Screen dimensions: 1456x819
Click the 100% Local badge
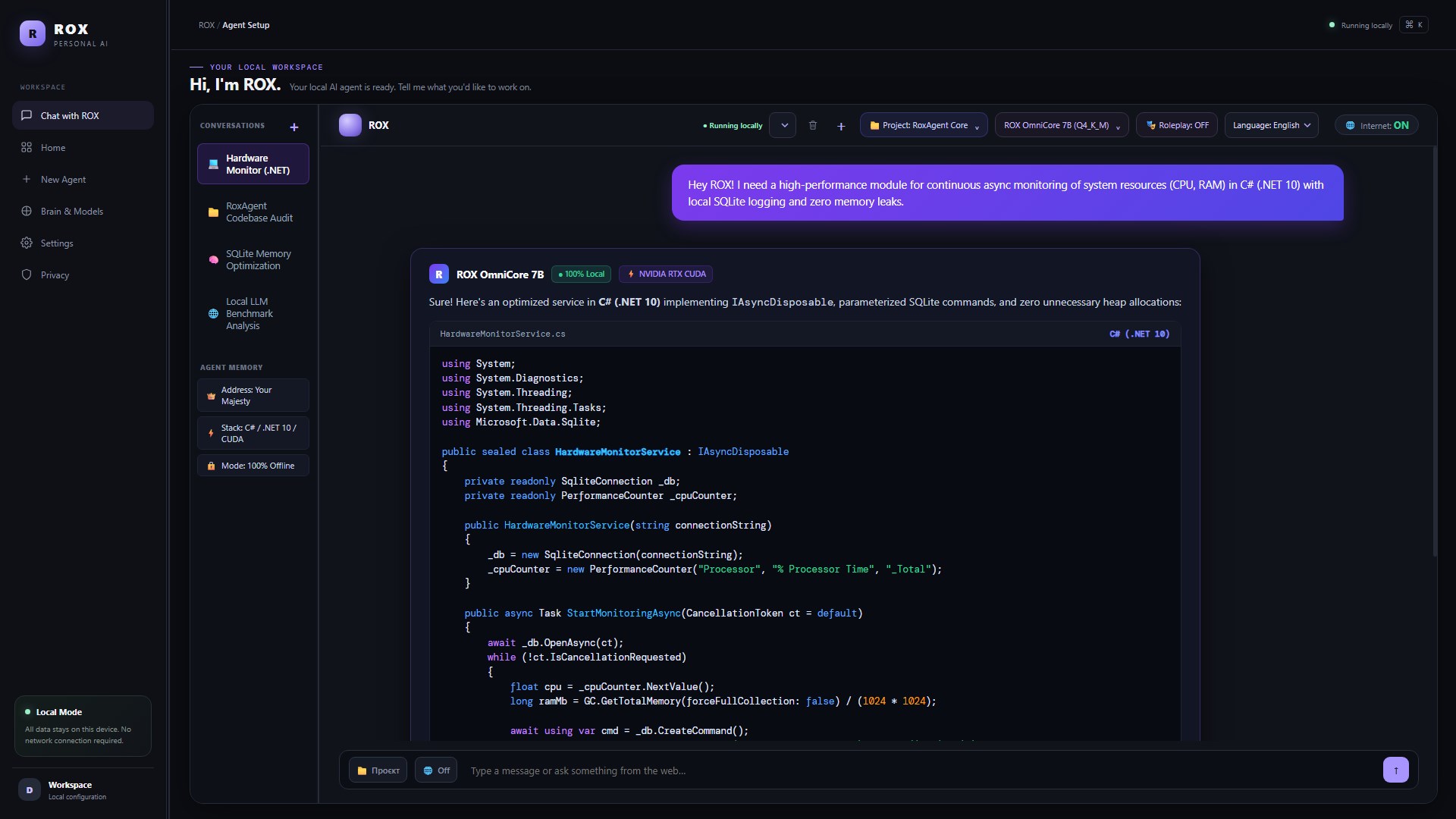click(581, 275)
